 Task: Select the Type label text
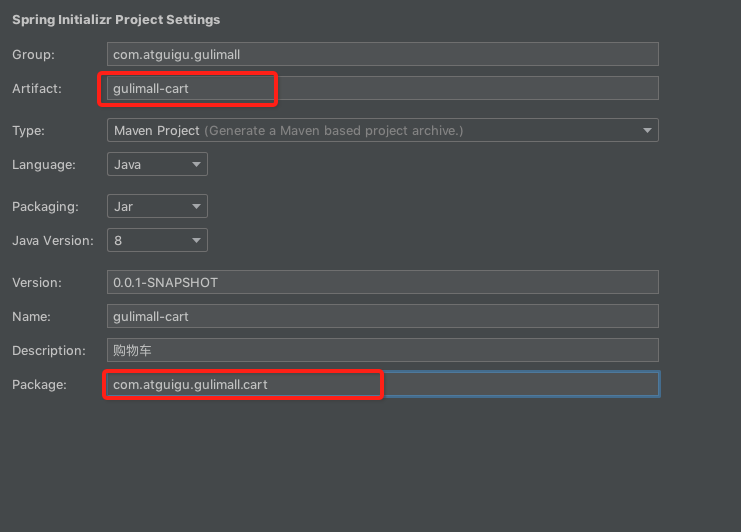[28, 130]
